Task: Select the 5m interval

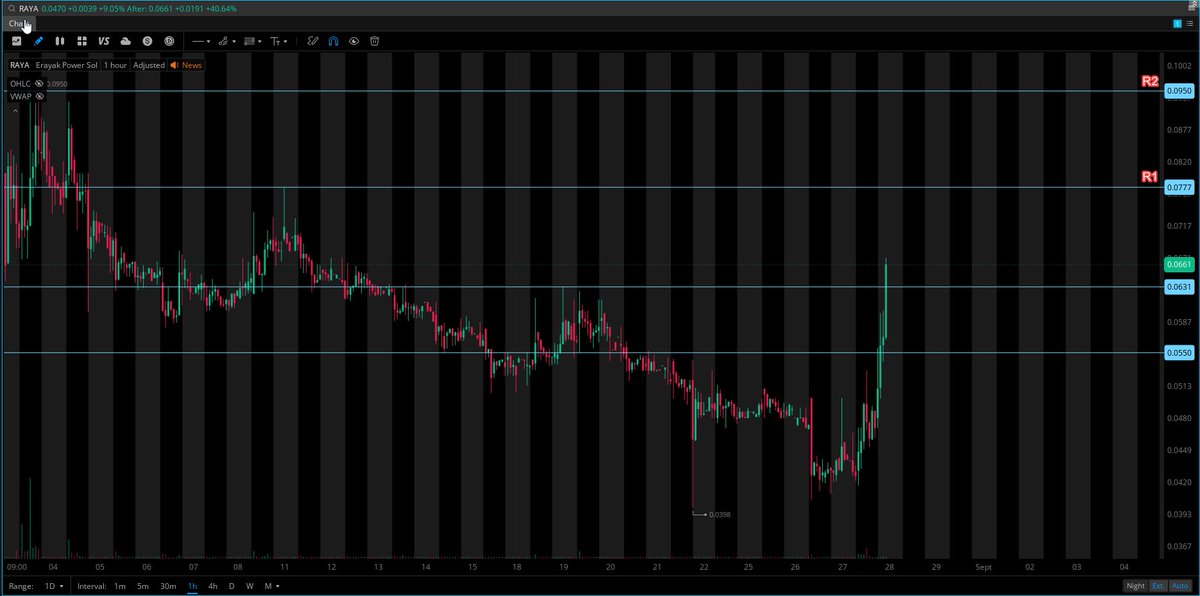Action: click(143, 586)
